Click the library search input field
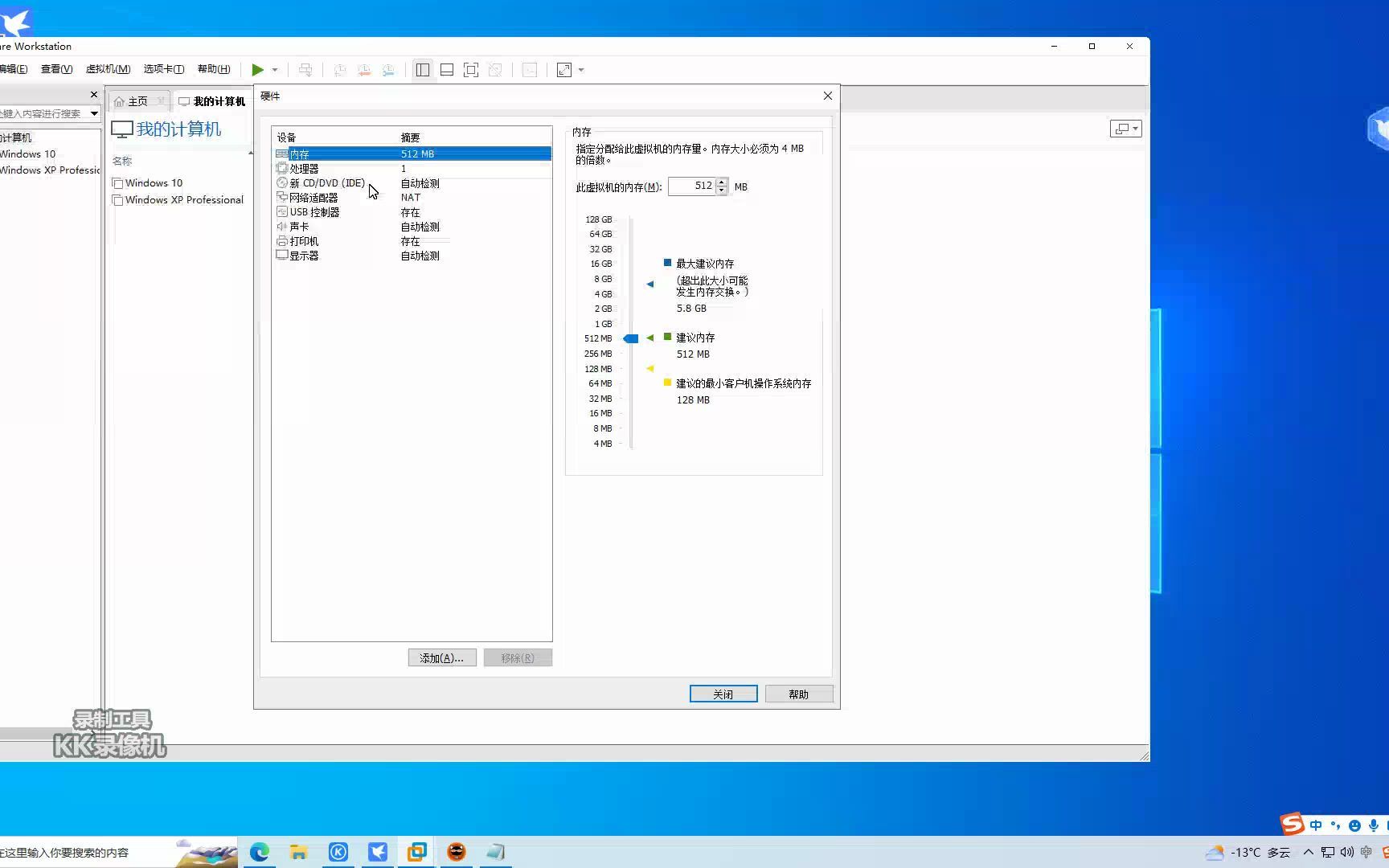1389x868 pixels. [x=43, y=113]
